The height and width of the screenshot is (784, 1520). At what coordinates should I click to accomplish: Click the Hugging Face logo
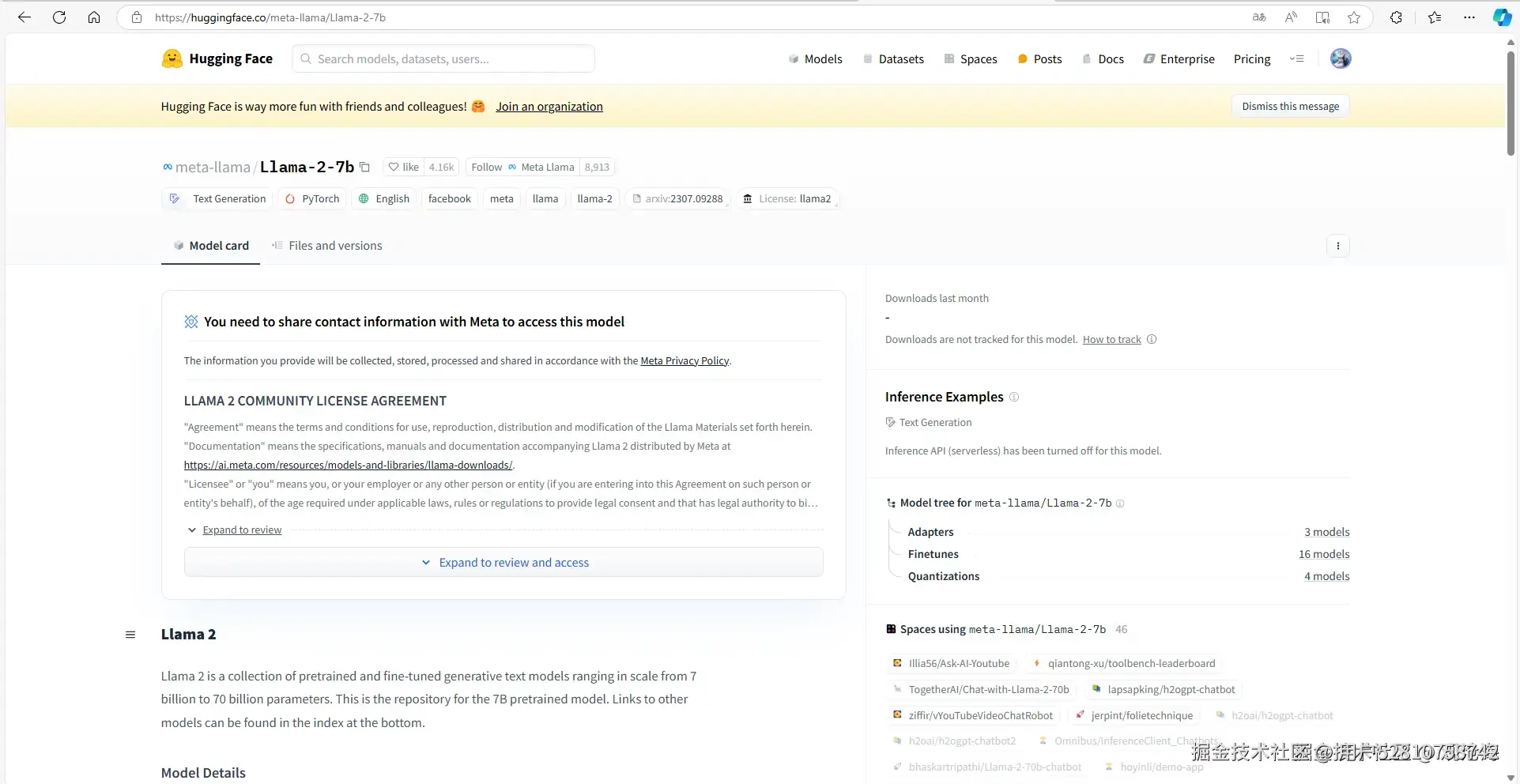[x=217, y=58]
